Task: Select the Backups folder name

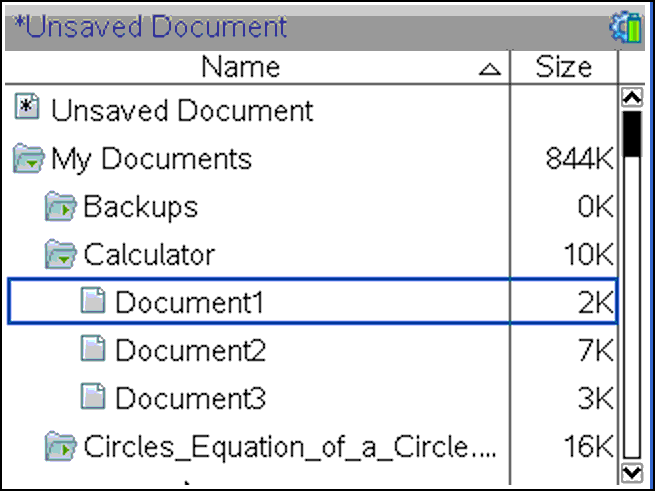Action: 141,207
